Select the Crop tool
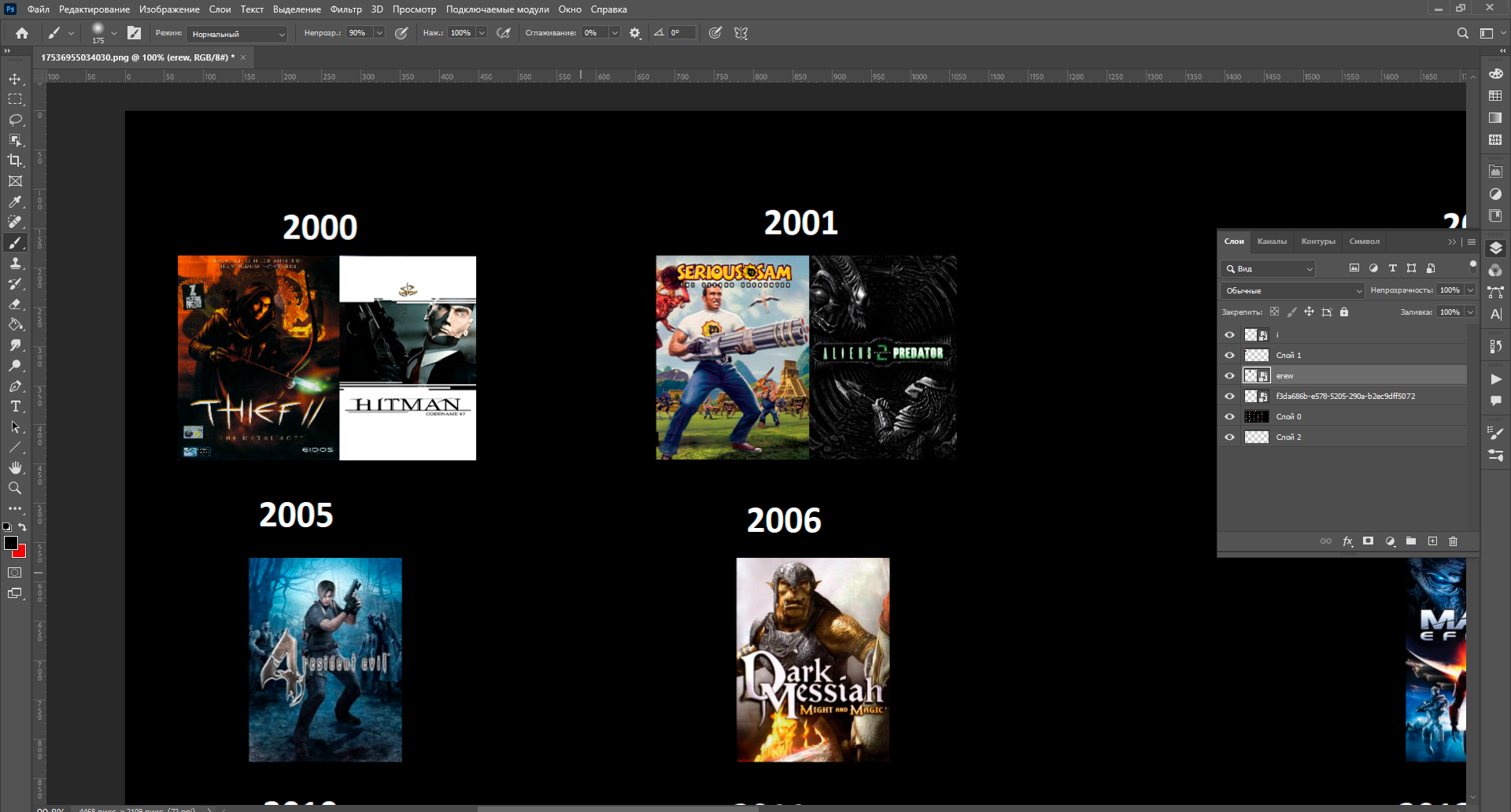The height and width of the screenshot is (812, 1511). click(x=15, y=161)
